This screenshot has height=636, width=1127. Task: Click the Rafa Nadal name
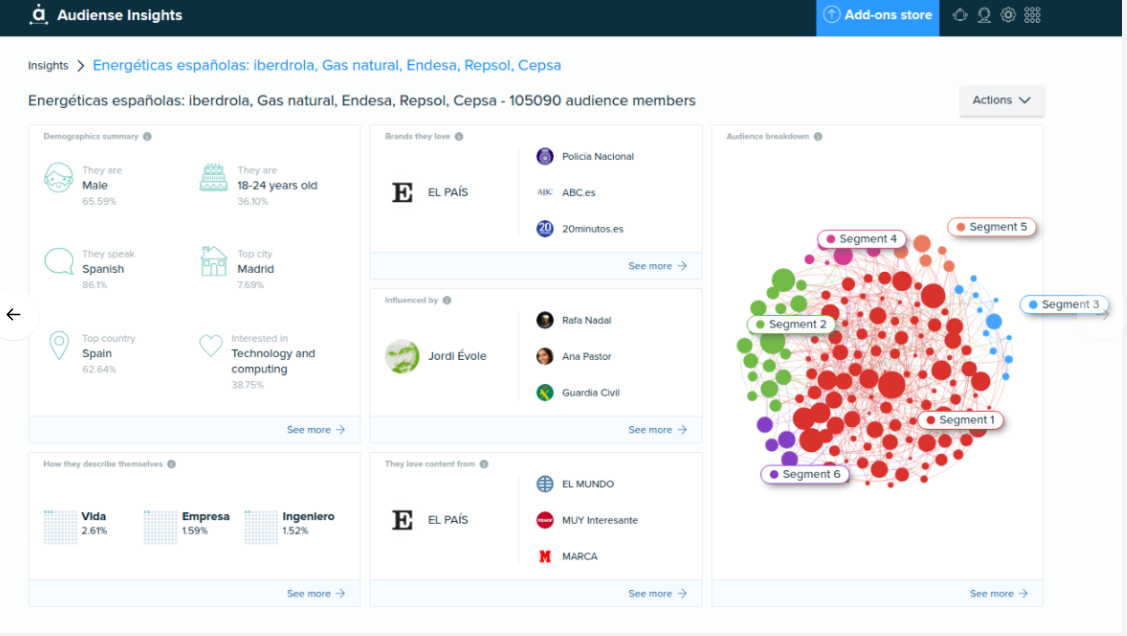pos(586,321)
